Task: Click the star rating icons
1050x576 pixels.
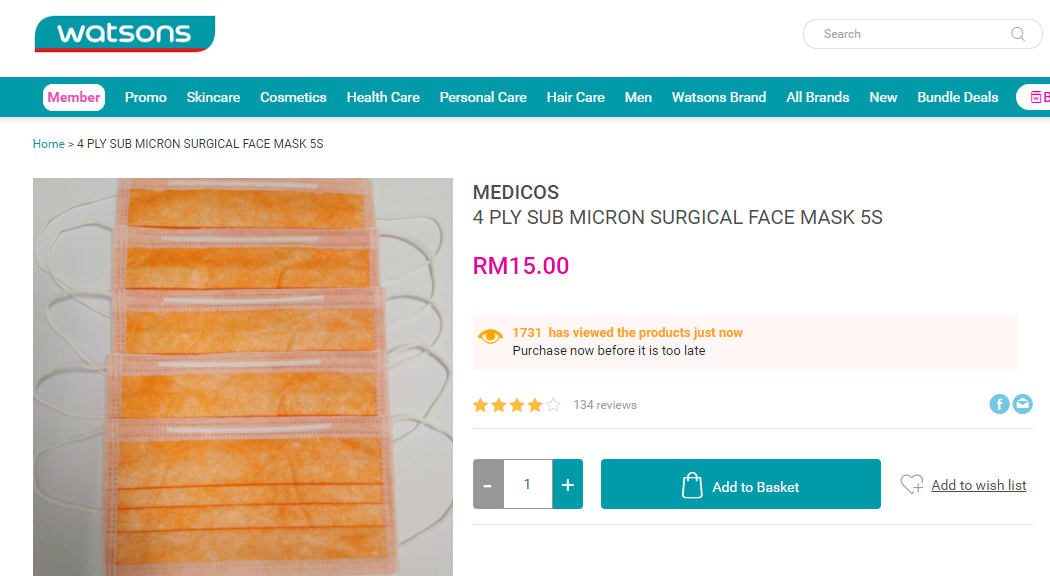Action: [516, 405]
